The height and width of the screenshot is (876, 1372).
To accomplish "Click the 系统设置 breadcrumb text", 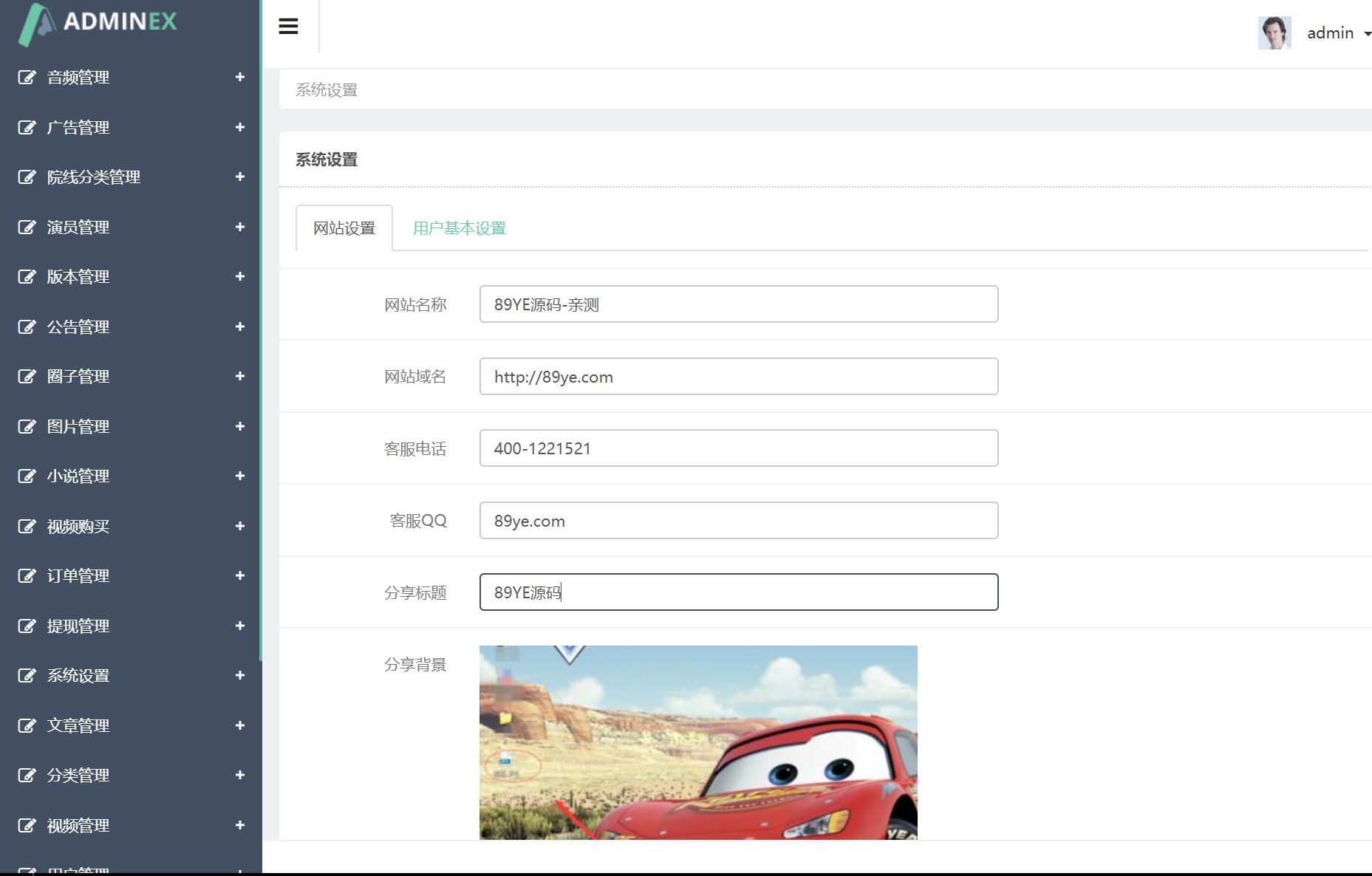I will [x=327, y=90].
